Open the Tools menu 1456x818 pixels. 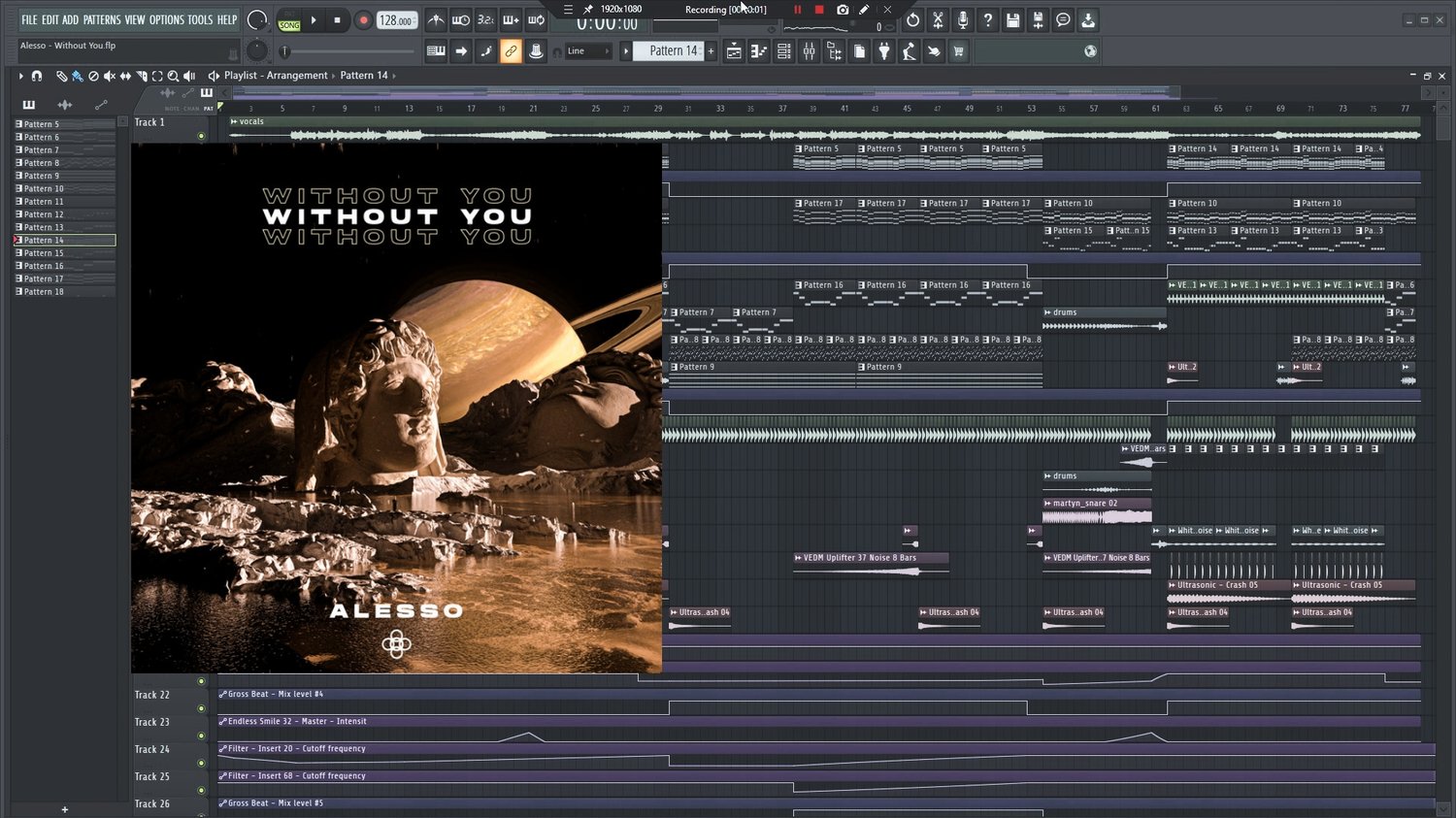pos(200,19)
